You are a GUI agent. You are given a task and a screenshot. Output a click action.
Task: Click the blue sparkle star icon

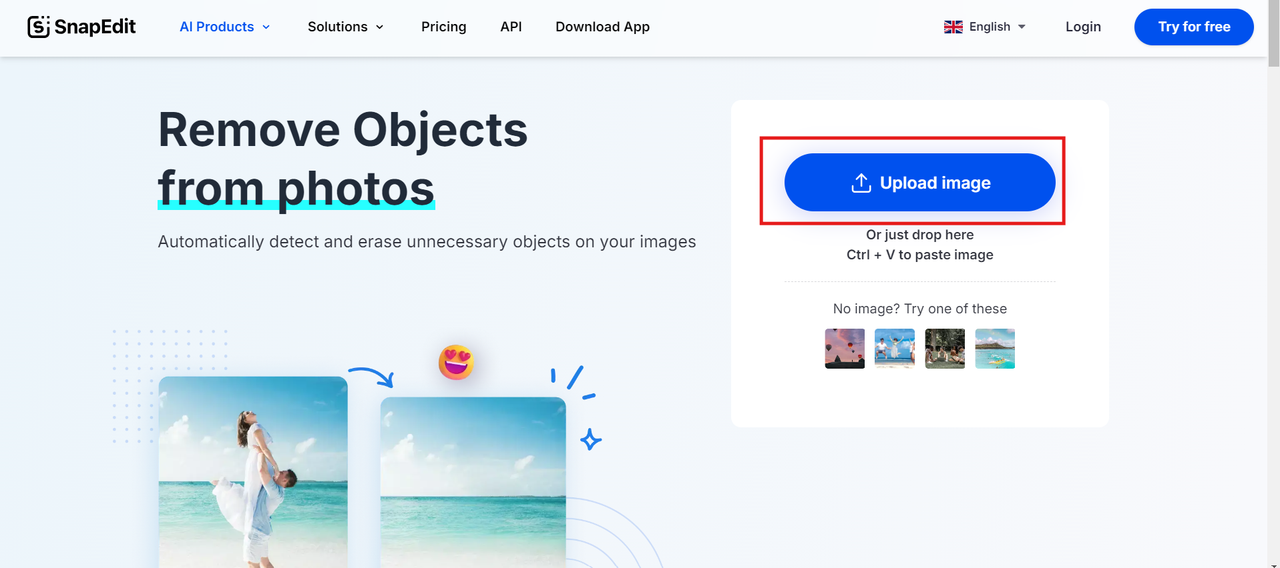(590, 439)
